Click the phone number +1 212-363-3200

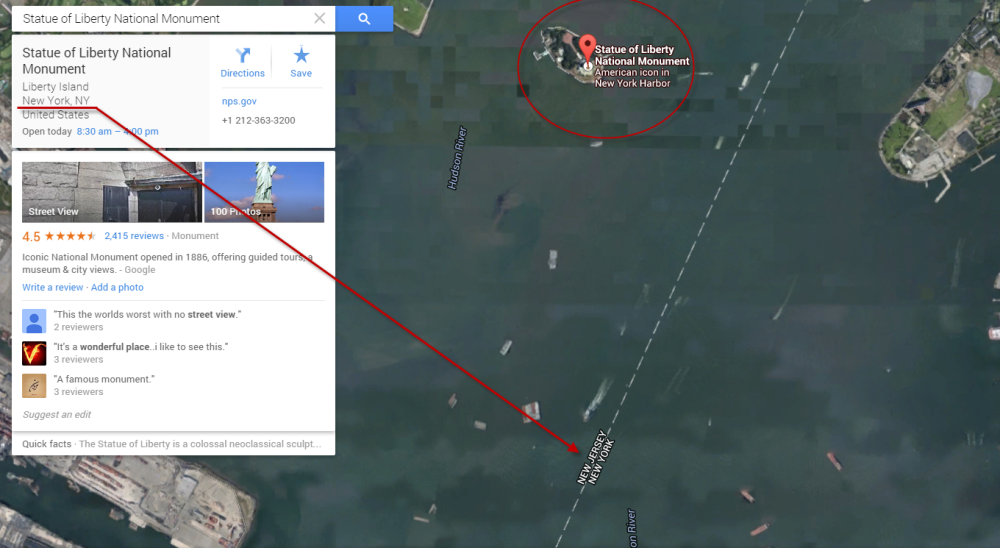tap(258, 120)
